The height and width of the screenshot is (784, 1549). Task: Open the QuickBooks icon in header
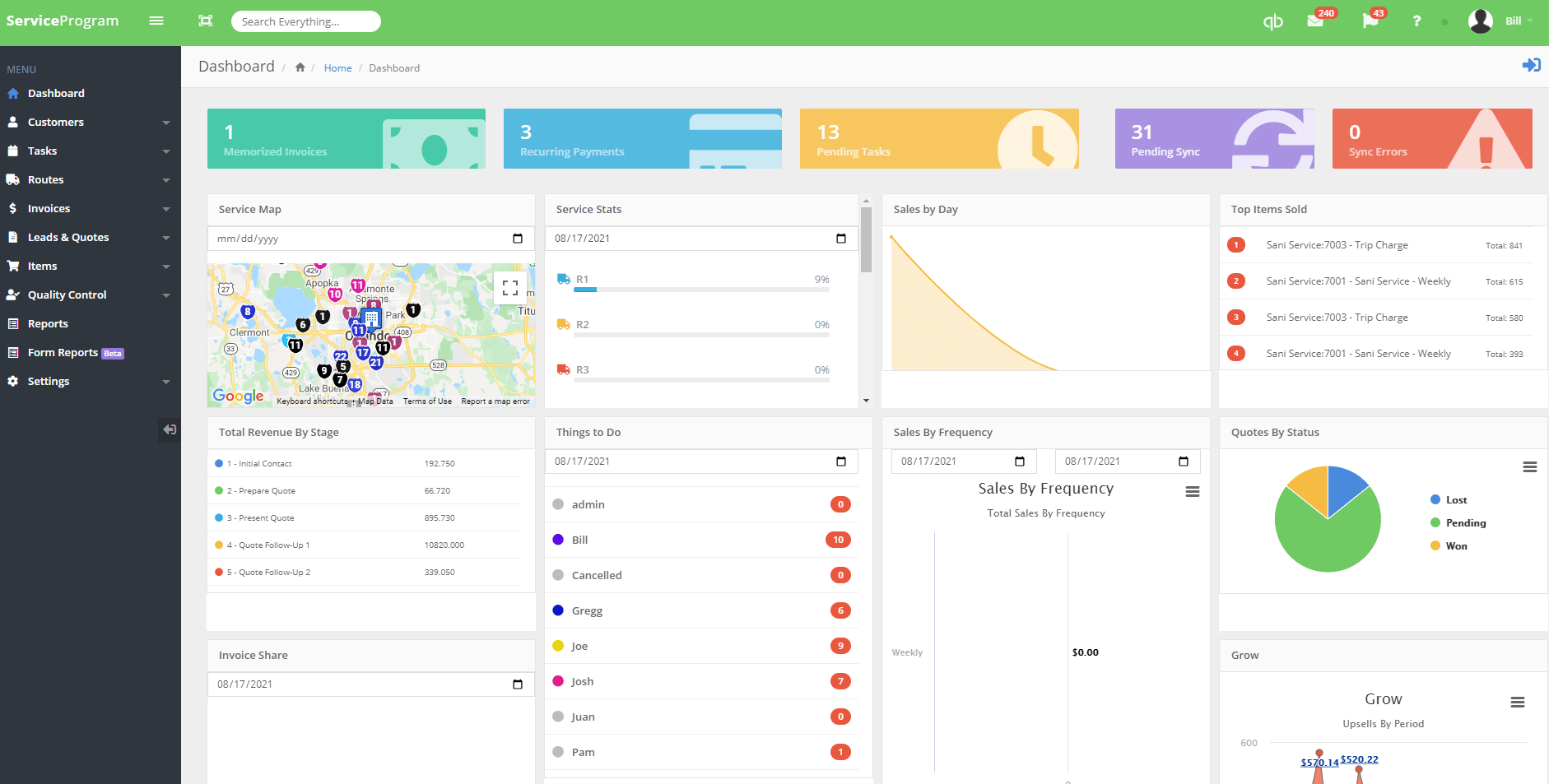(1272, 21)
